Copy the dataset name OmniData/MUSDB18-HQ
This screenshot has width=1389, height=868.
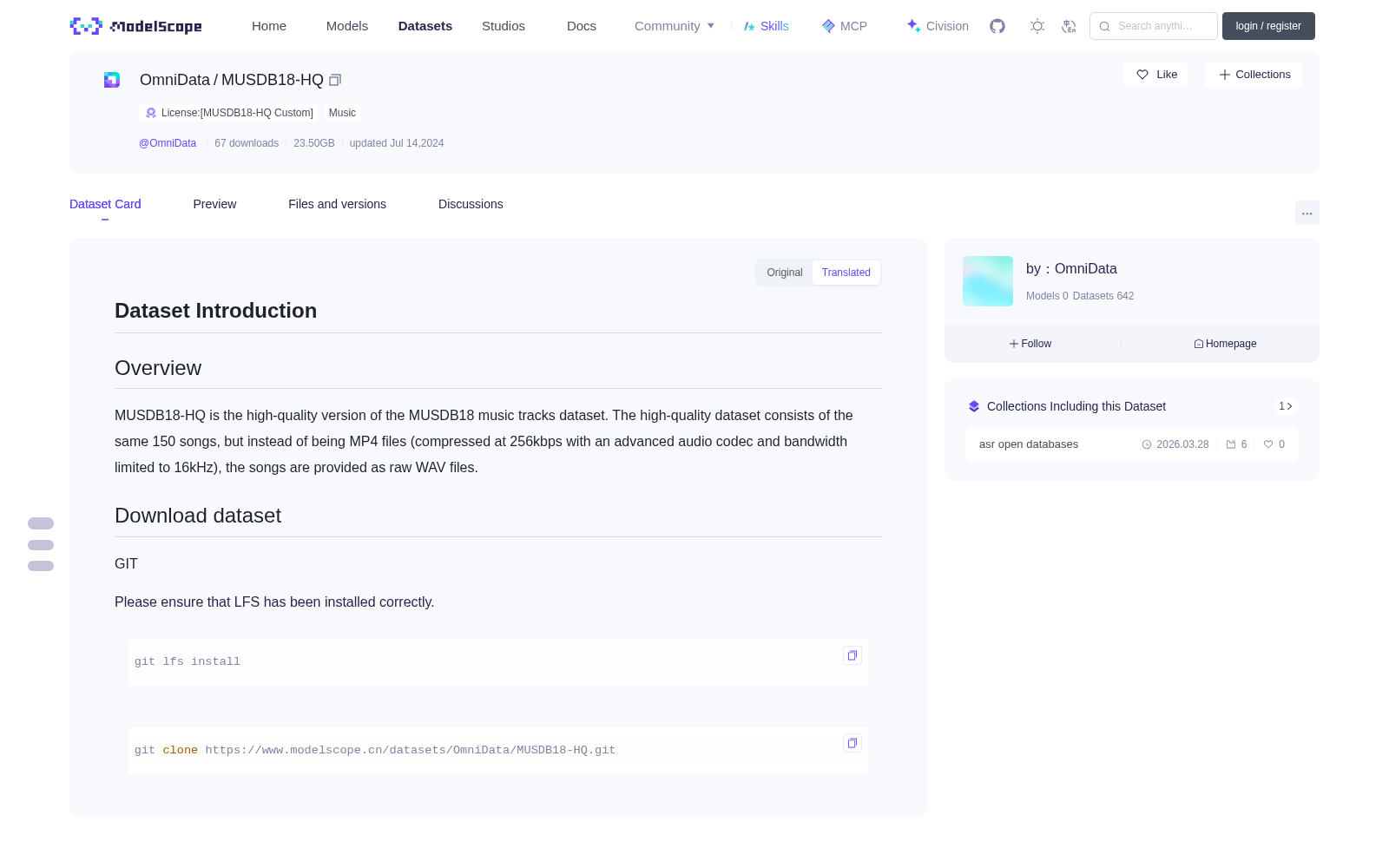click(x=335, y=80)
